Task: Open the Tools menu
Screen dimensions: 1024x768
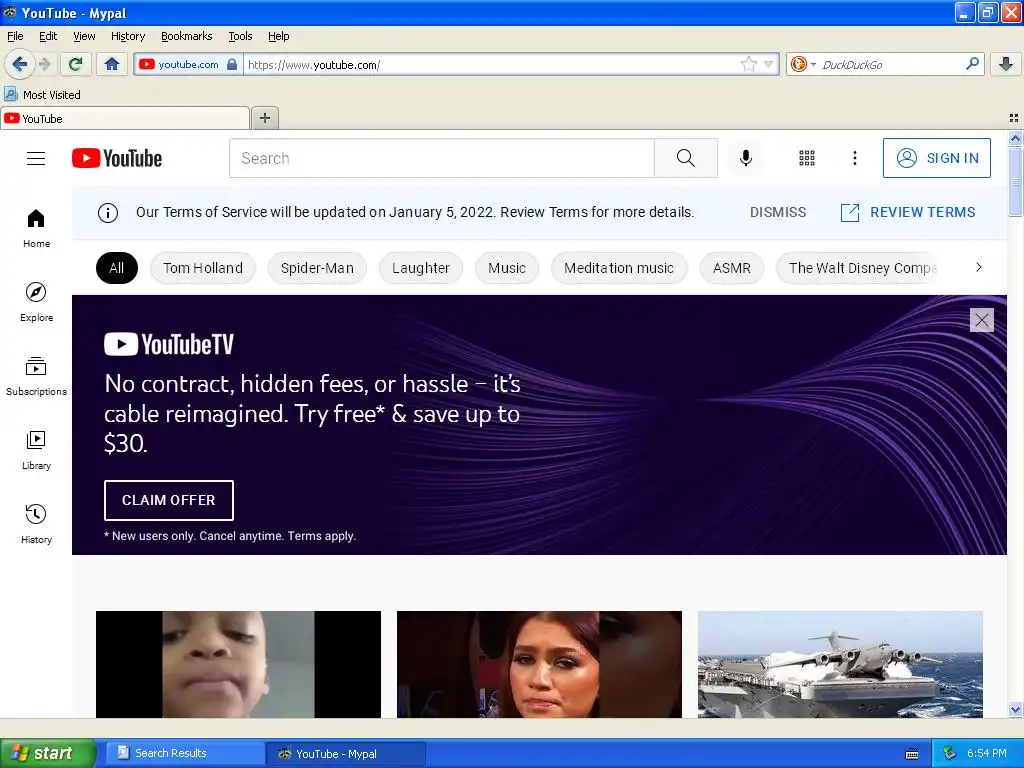Action: coord(240,36)
